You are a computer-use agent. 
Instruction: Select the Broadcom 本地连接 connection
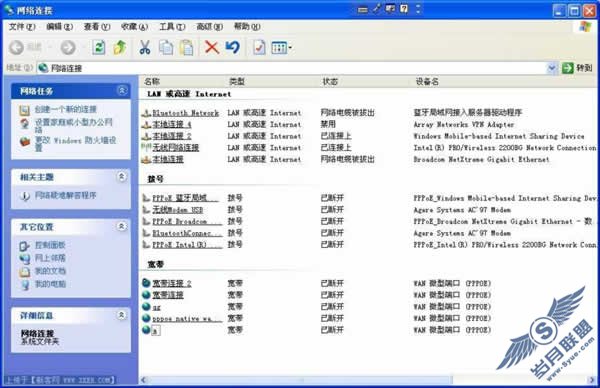[168, 159]
